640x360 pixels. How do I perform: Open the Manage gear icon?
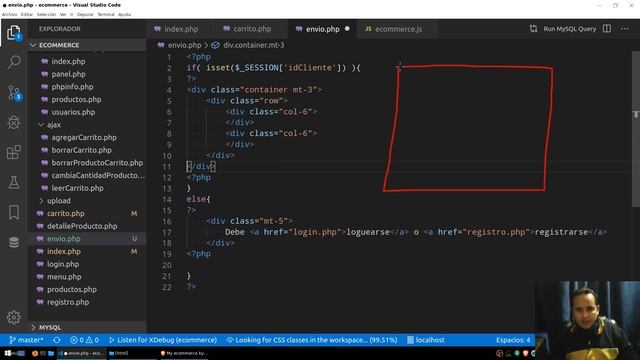14,318
